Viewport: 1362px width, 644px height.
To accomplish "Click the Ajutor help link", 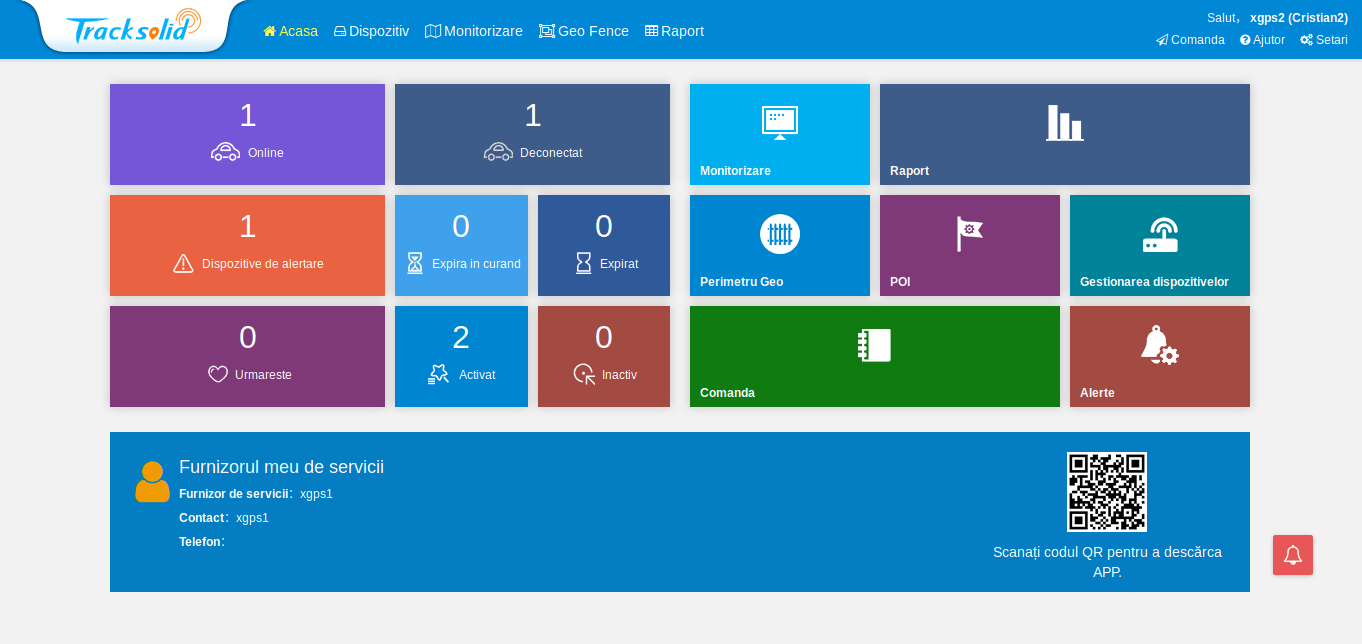I will pyautogui.click(x=1262, y=40).
